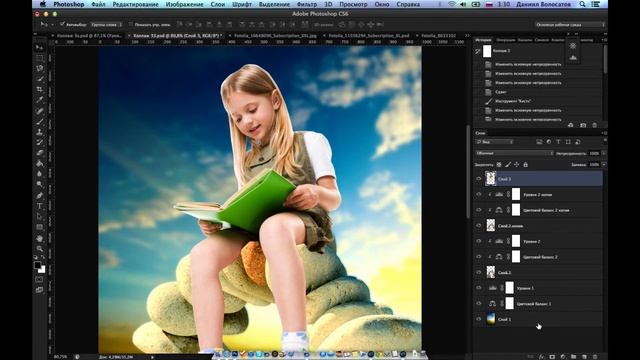
Task: Select the Lasso tool
Action: pos(40,68)
